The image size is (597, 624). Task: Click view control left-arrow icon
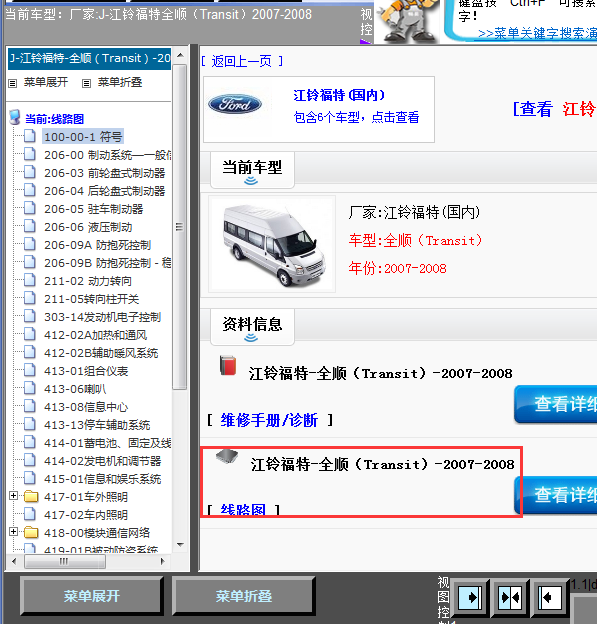point(549,597)
